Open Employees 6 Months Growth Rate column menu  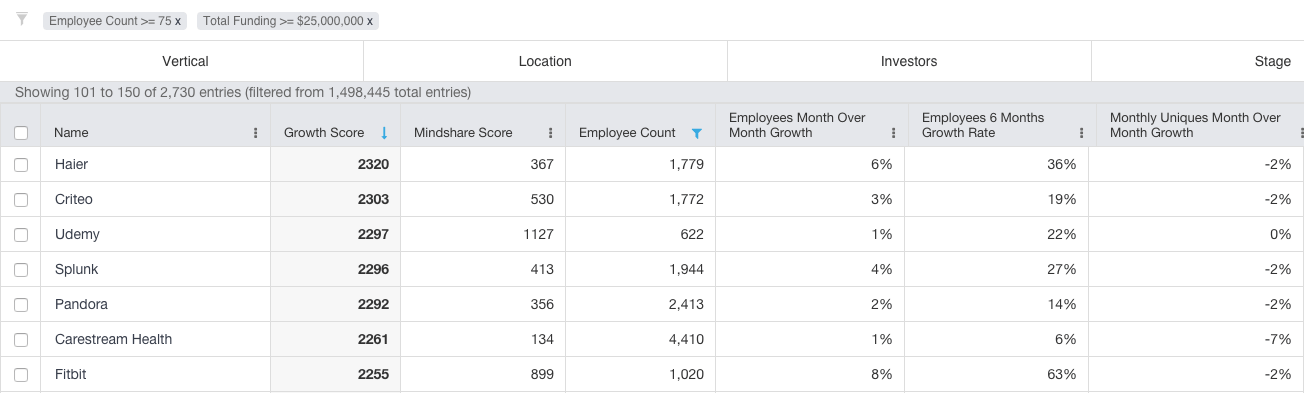(1081, 133)
